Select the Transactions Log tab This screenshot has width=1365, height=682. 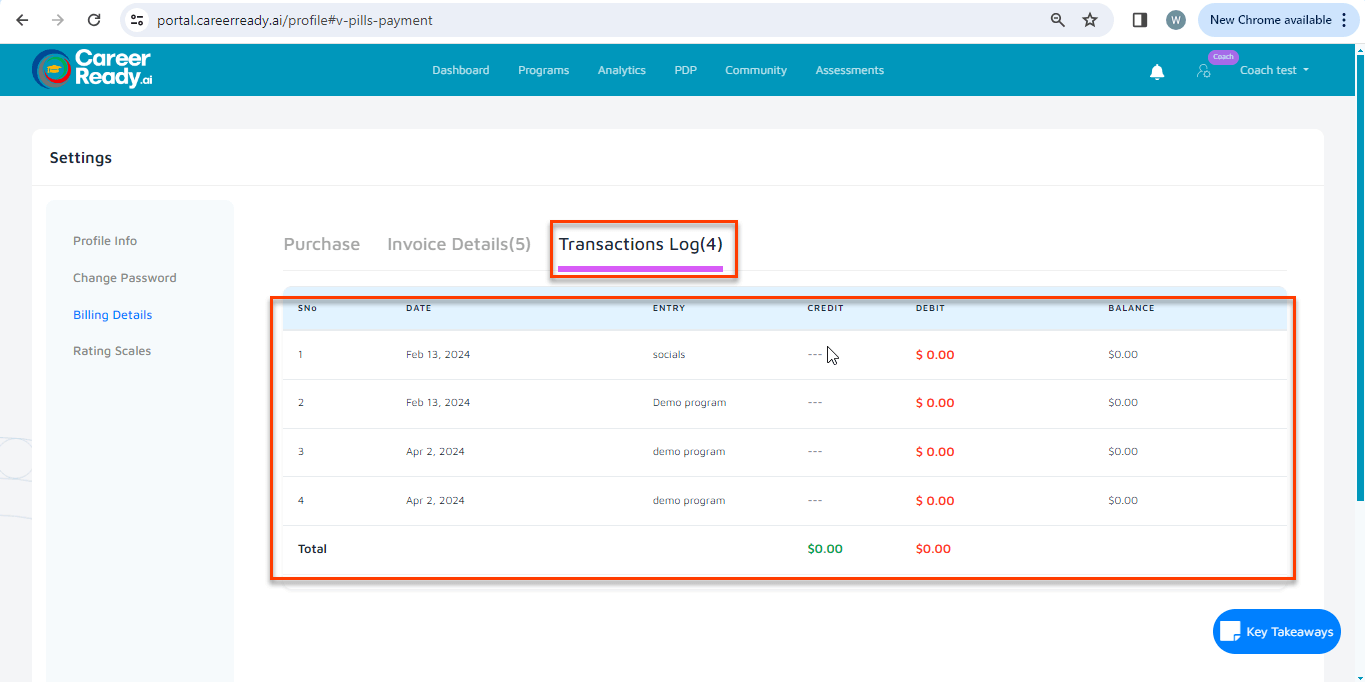[640, 244]
